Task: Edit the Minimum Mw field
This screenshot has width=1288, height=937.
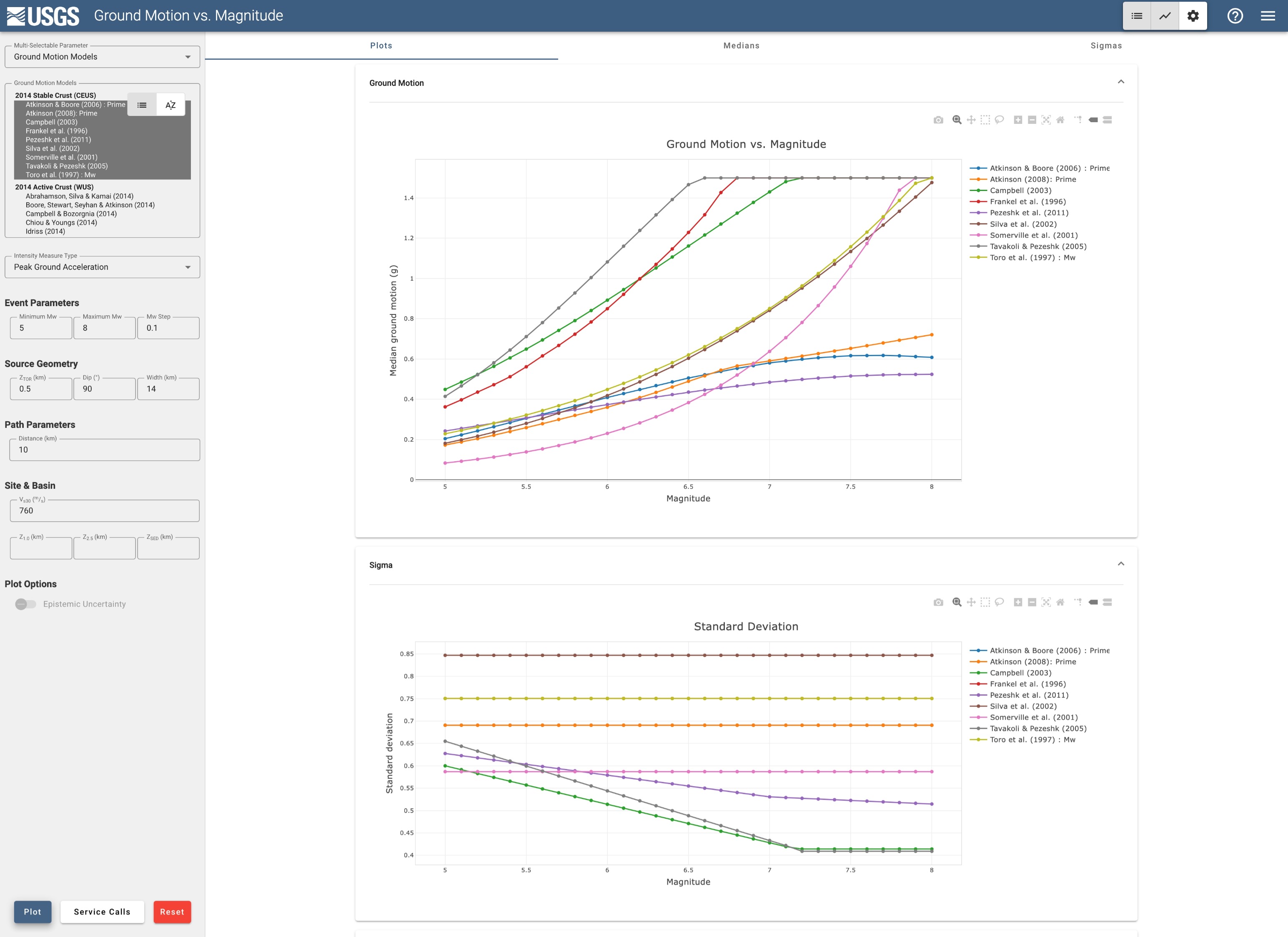Action: click(x=41, y=328)
